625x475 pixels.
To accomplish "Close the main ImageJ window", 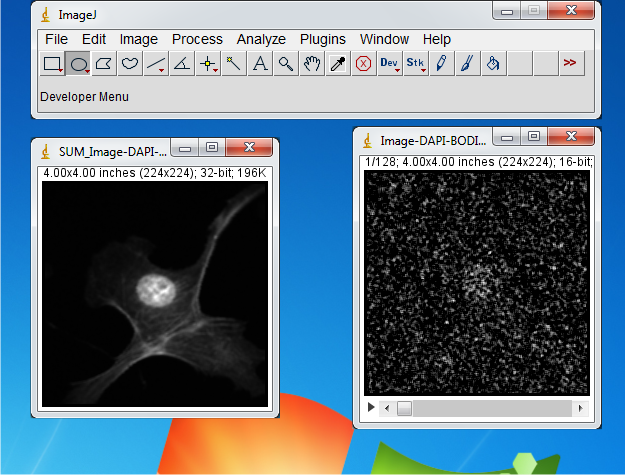I will (x=571, y=10).
